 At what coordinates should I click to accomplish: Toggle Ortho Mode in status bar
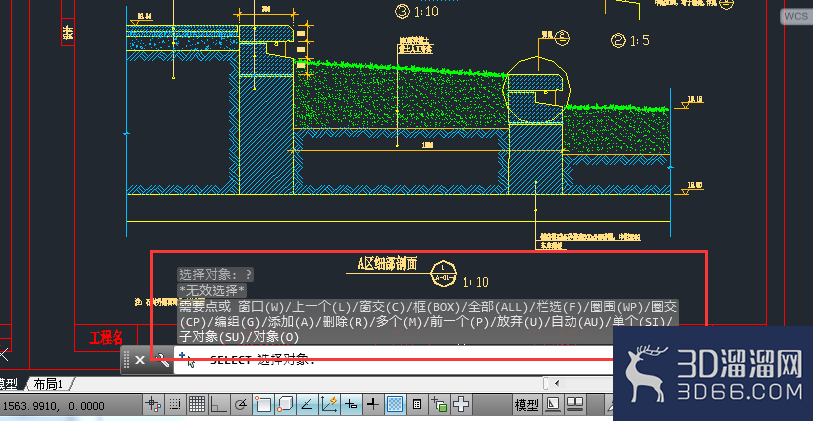click(218, 404)
